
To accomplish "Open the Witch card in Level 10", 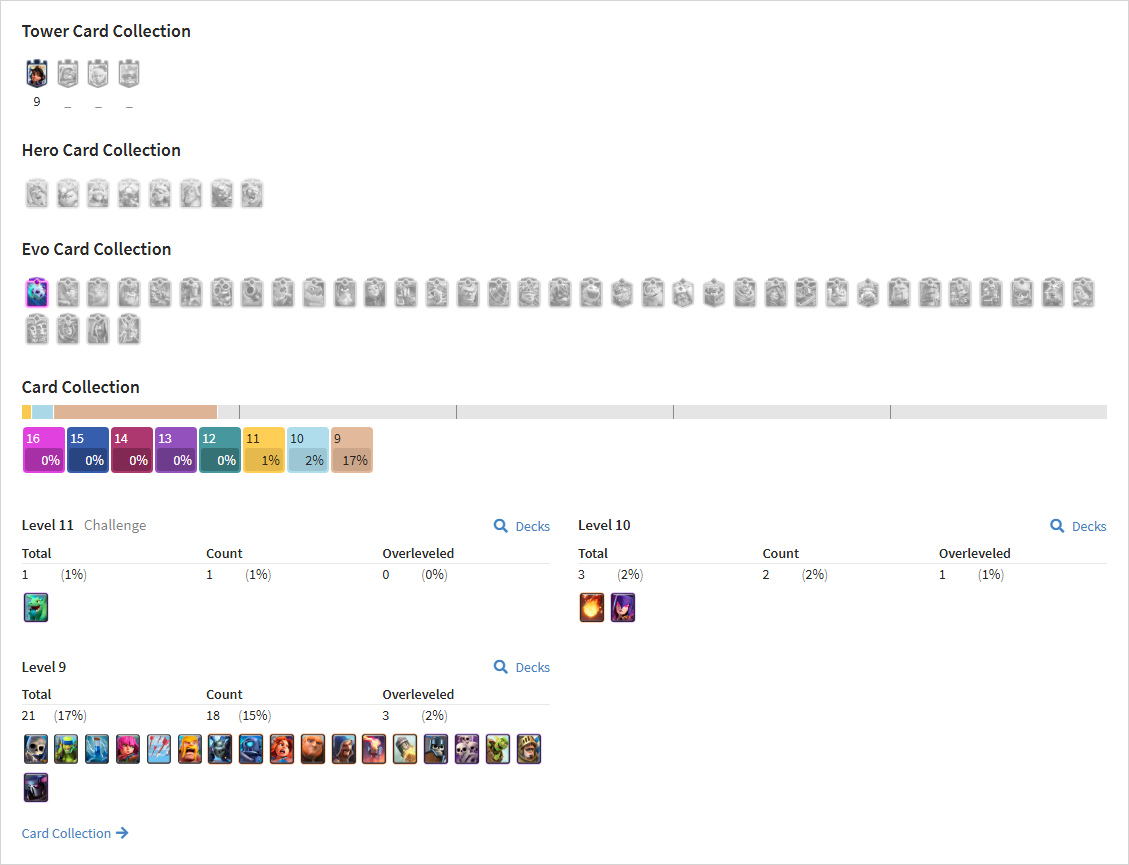I will (x=623, y=607).
